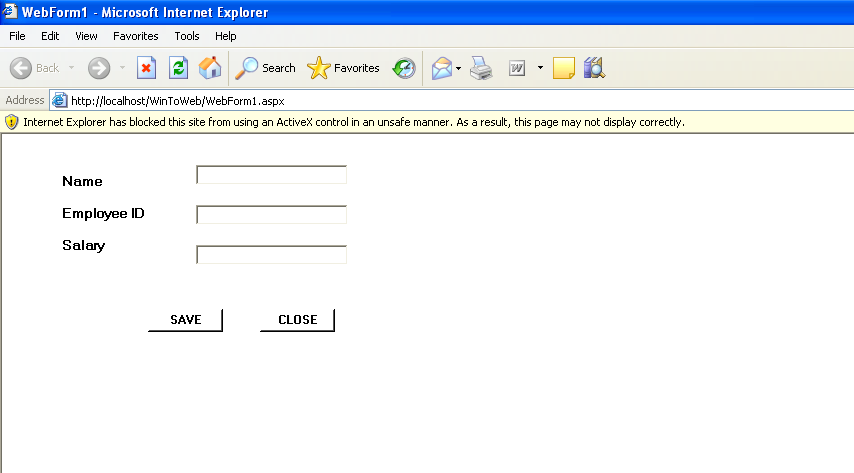Focus the Employee ID text field
The image size is (854, 473).
(x=271, y=215)
